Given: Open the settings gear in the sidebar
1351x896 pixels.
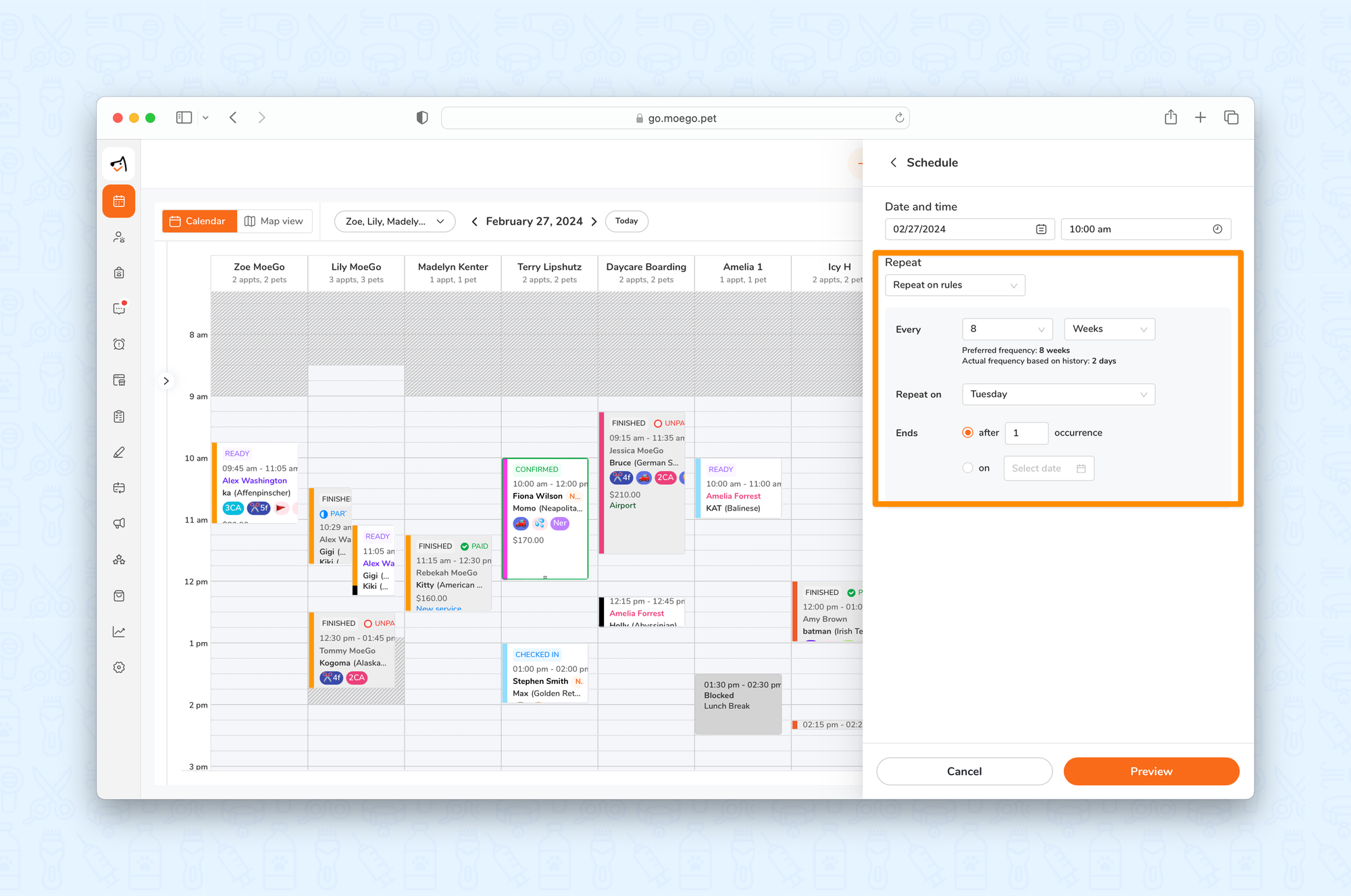Looking at the screenshot, I should point(119,667).
